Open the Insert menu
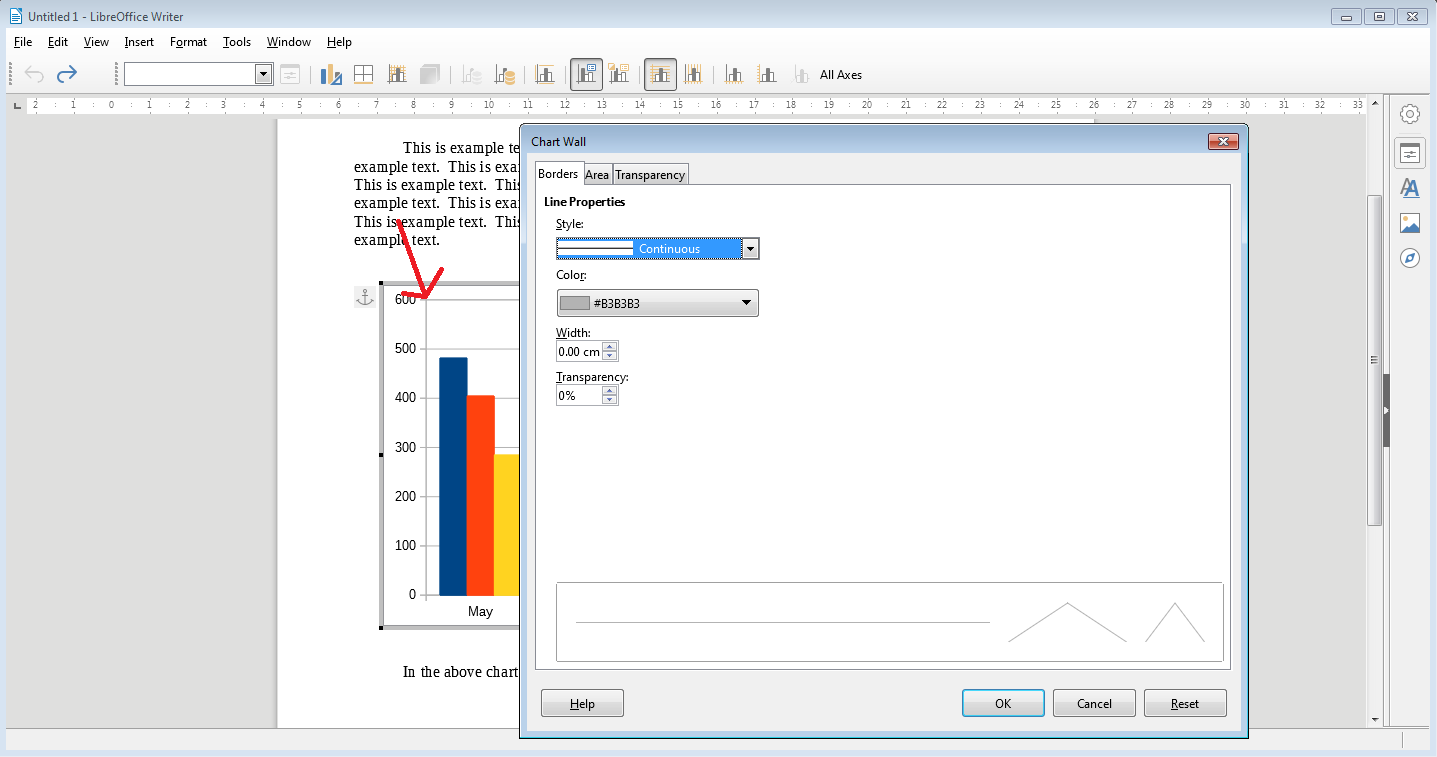 coord(139,42)
